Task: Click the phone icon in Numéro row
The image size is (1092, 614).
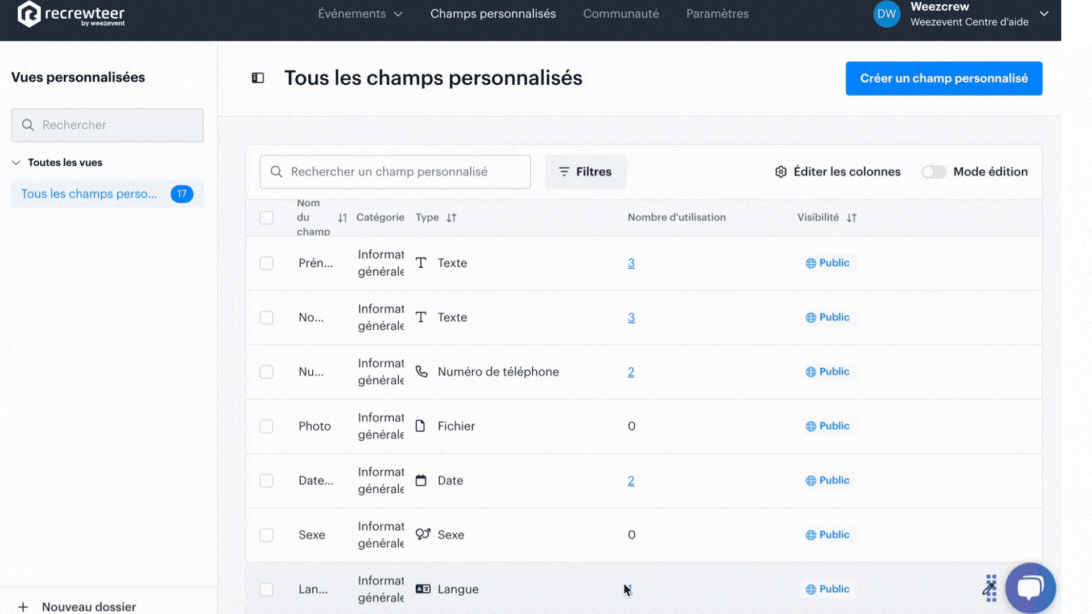Action: click(x=421, y=372)
